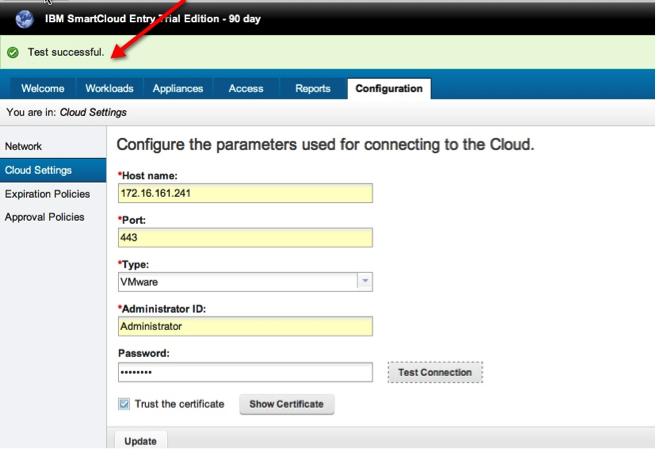Click the Configuration tab

[389, 89]
